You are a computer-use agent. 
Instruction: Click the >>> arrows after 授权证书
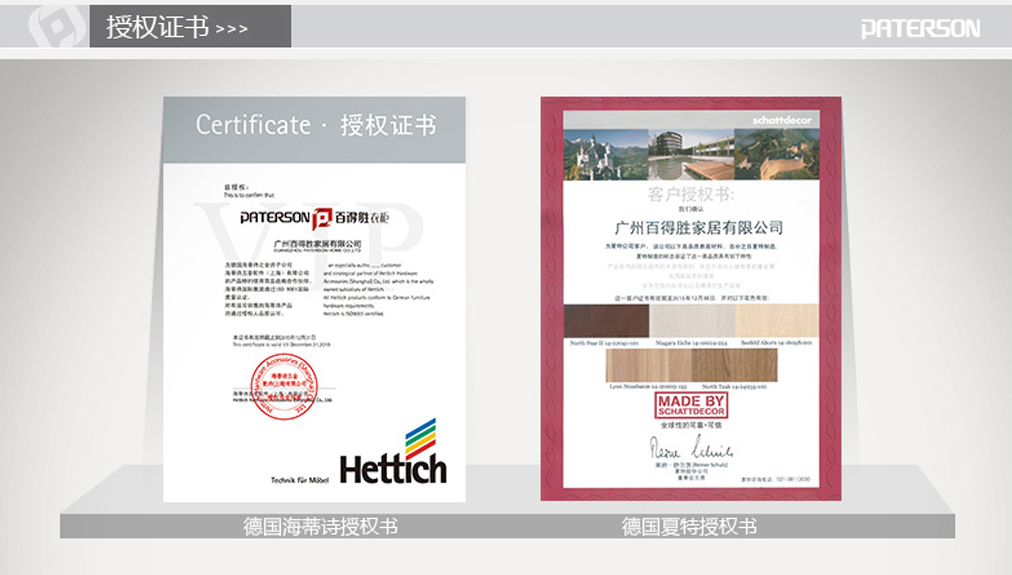coord(232,29)
